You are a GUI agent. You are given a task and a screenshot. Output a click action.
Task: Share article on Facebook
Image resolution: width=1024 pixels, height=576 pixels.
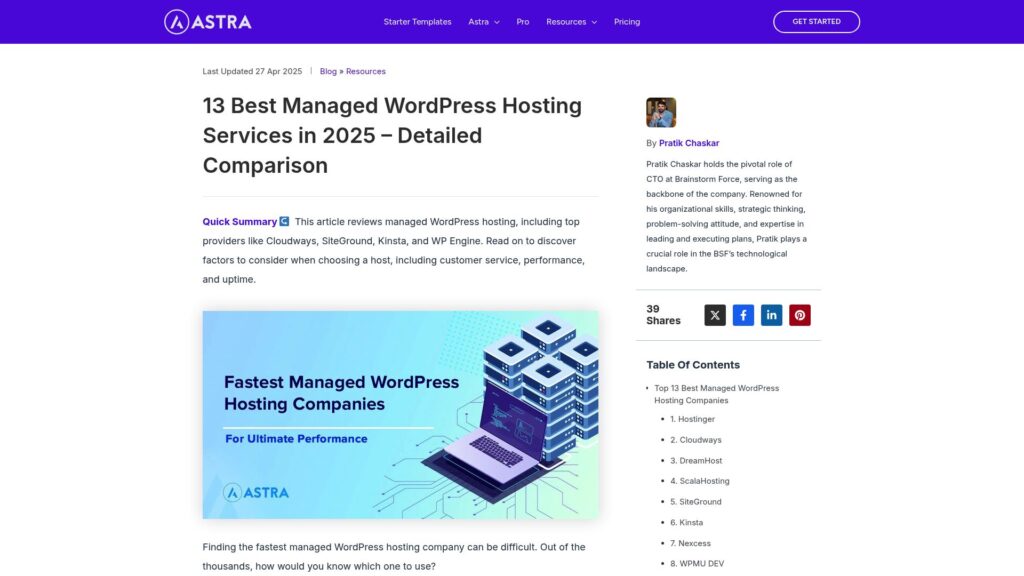pyautogui.click(x=743, y=315)
